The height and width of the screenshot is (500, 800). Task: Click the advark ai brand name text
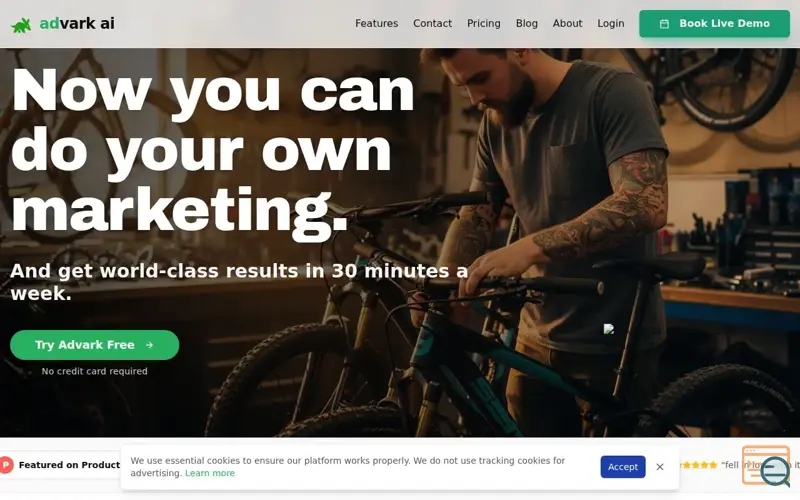coord(77,23)
